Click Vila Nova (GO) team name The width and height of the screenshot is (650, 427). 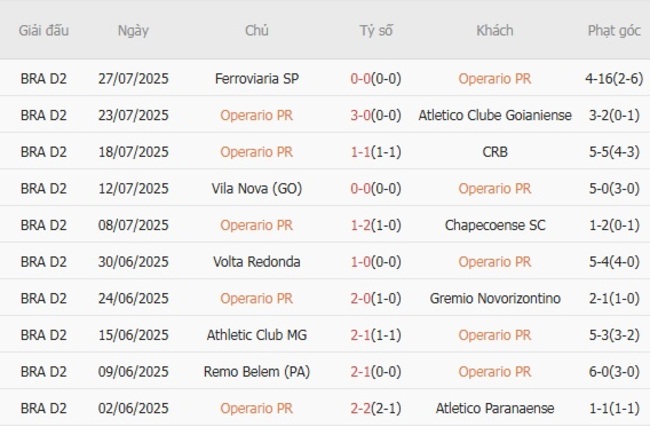click(x=256, y=188)
